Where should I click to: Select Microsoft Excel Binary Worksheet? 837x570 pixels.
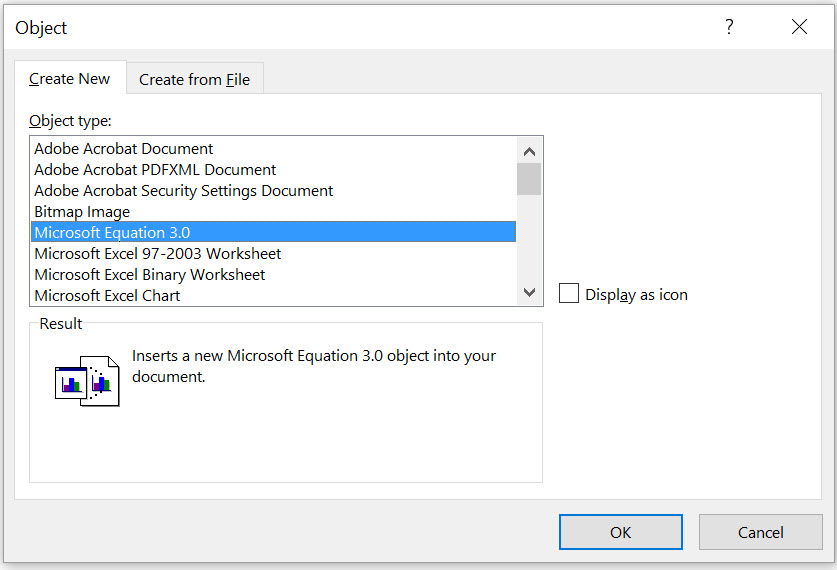(x=273, y=274)
